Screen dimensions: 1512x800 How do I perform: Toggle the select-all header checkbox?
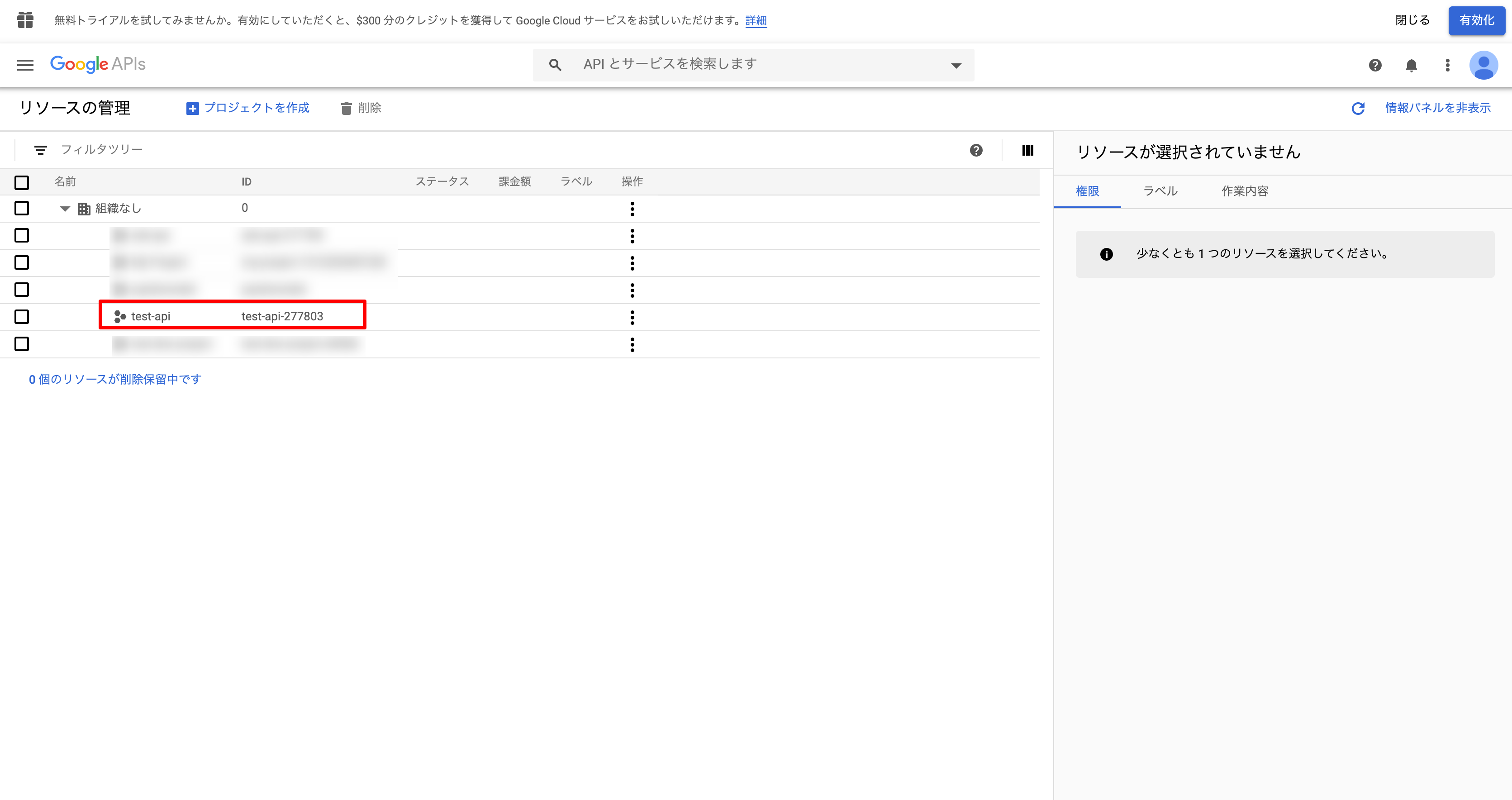point(22,182)
